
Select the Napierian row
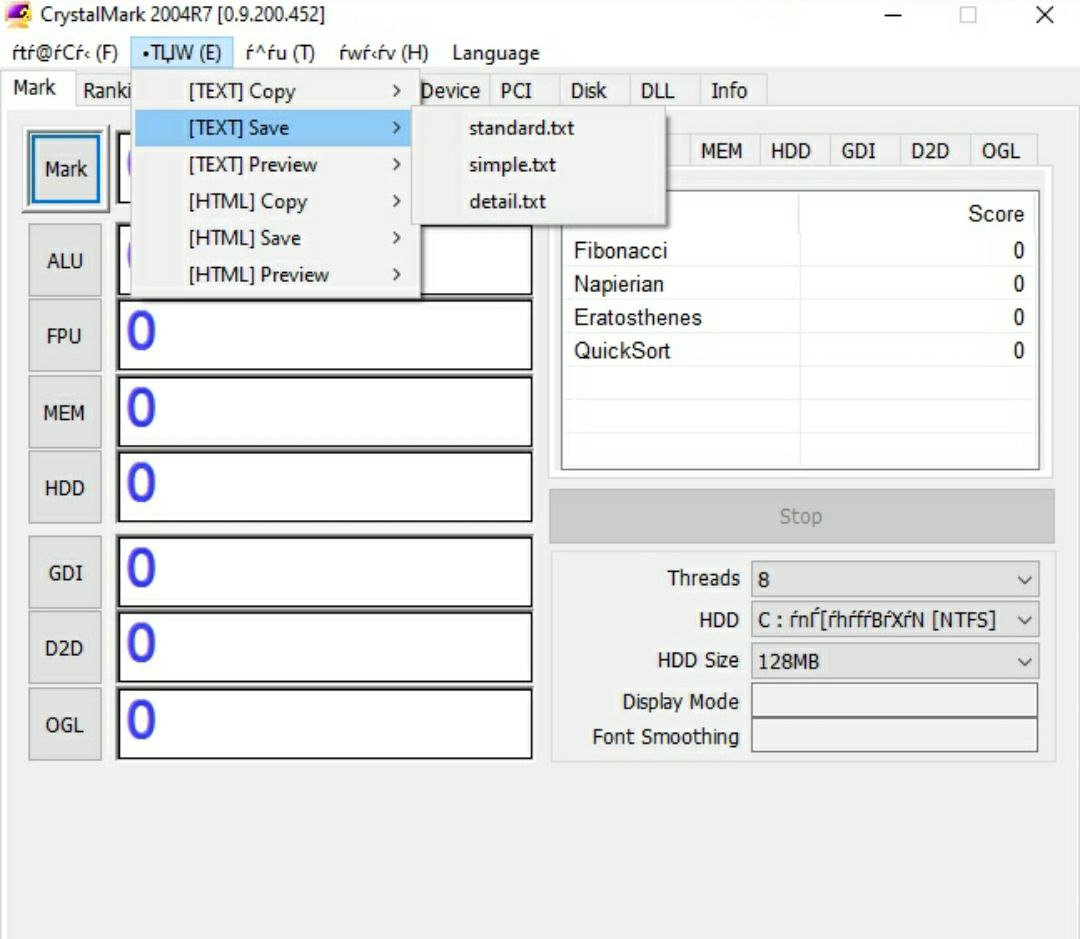point(800,284)
